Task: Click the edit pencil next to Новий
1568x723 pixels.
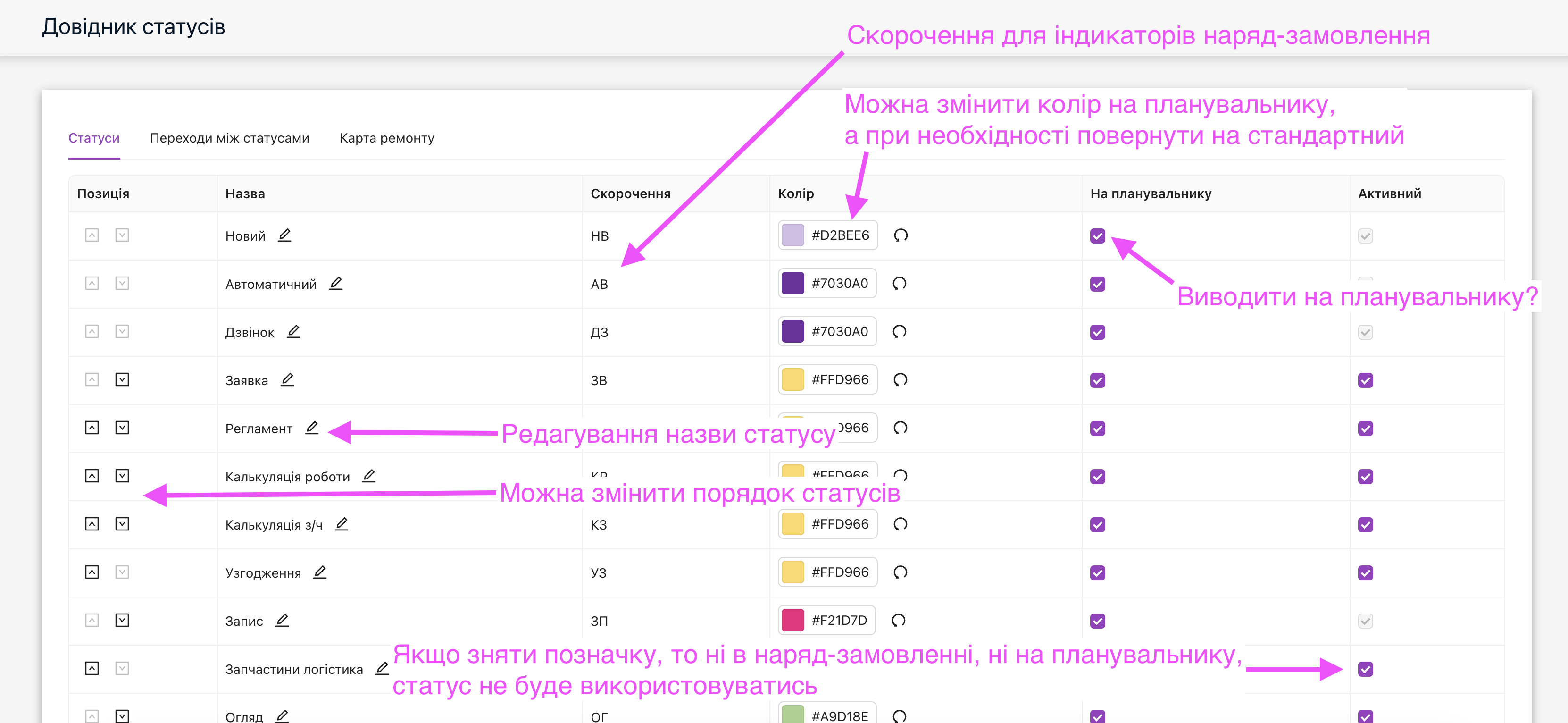Action: tap(284, 235)
